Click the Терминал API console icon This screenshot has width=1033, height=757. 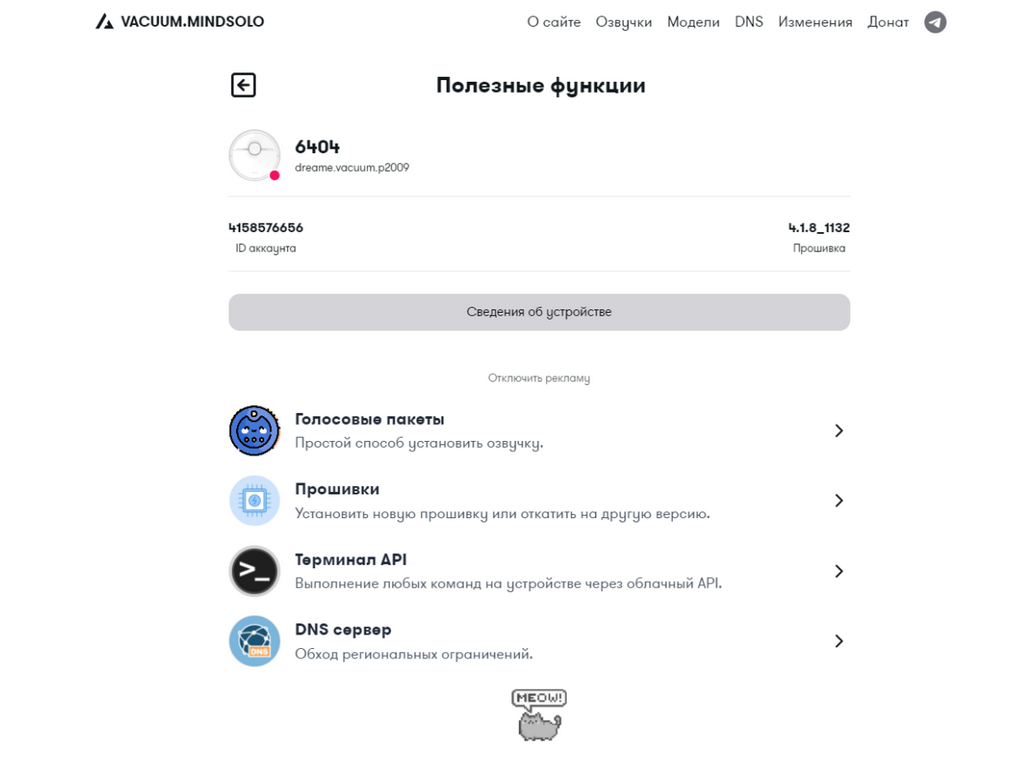click(254, 570)
